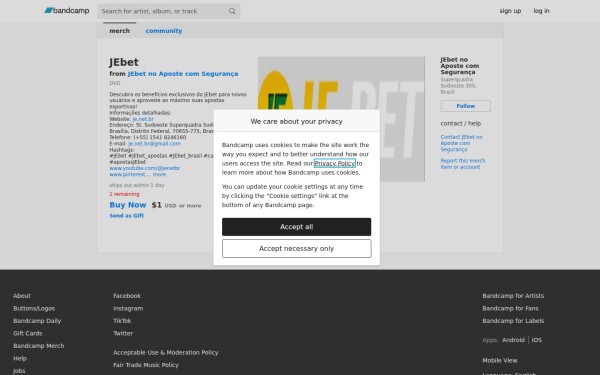Switch to the merch tab
The image size is (600, 375).
tap(119, 31)
